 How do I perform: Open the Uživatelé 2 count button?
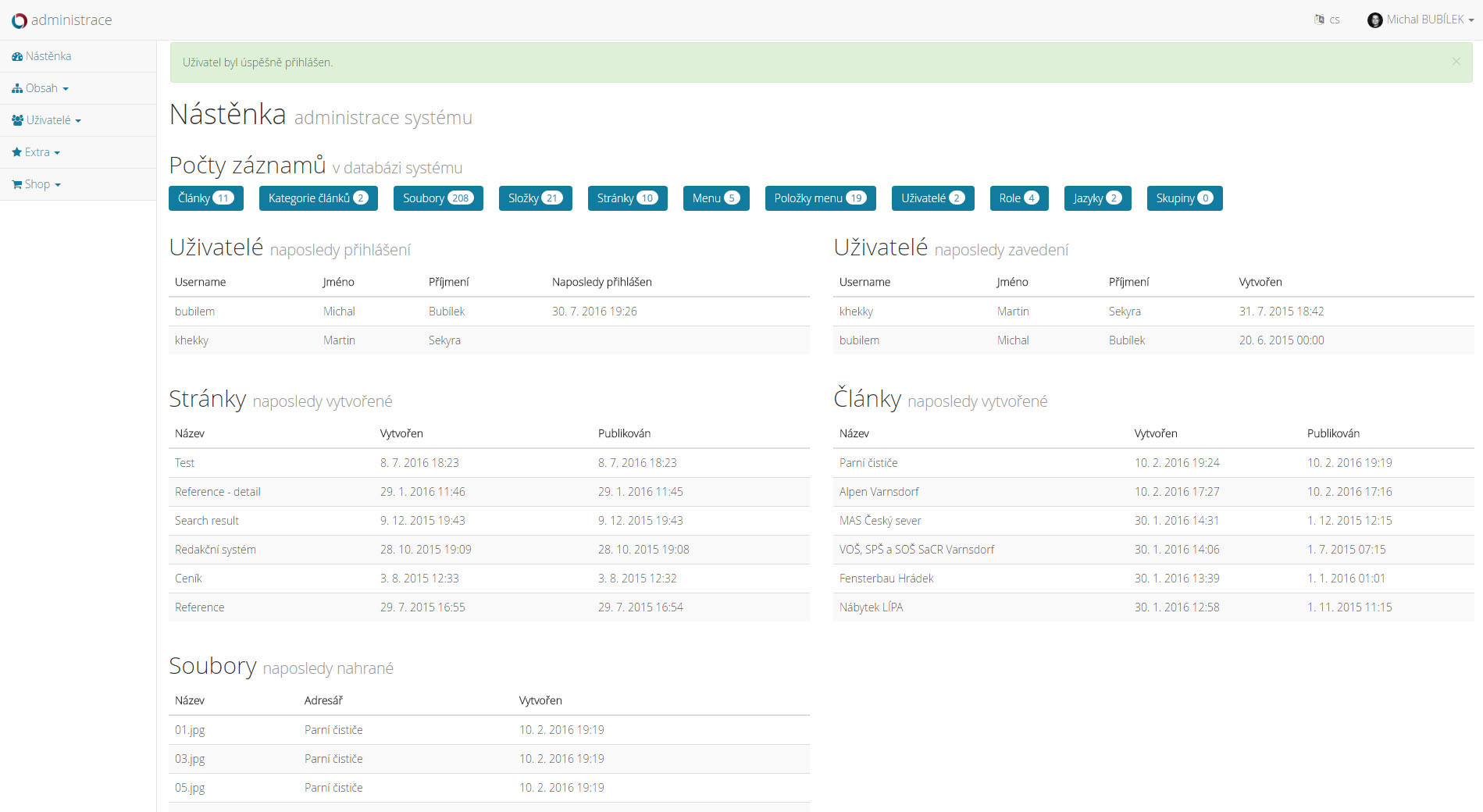pyautogui.click(x=933, y=198)
